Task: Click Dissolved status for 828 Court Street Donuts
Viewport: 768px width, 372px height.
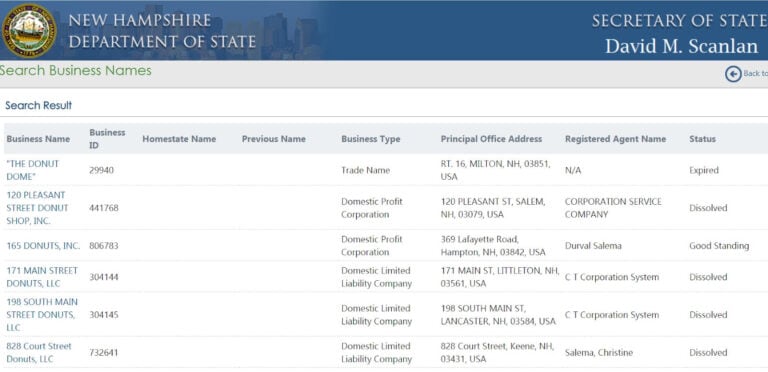Action: 708,352
